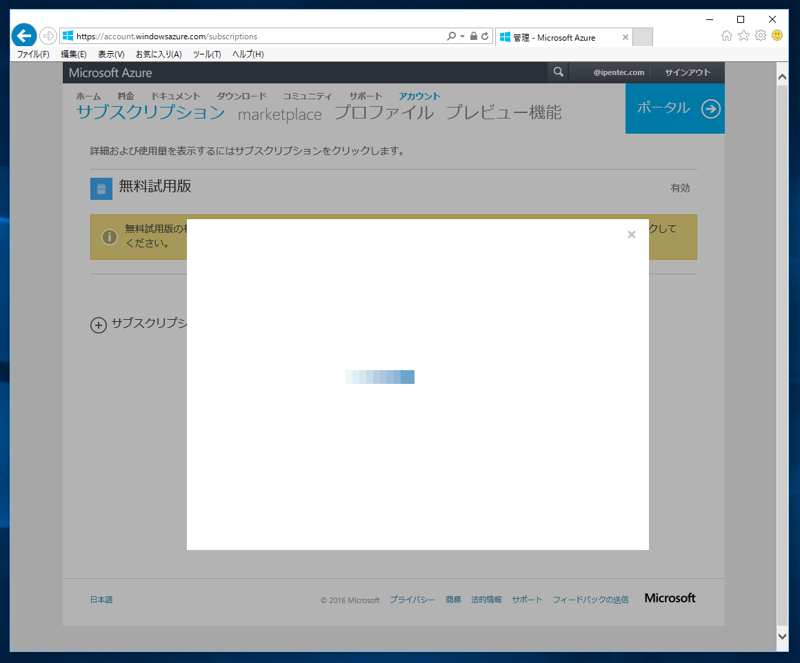Screen dimensions: 800x663
Task: Go to the ドキュメント navigation link
Action: click(176, 96)
